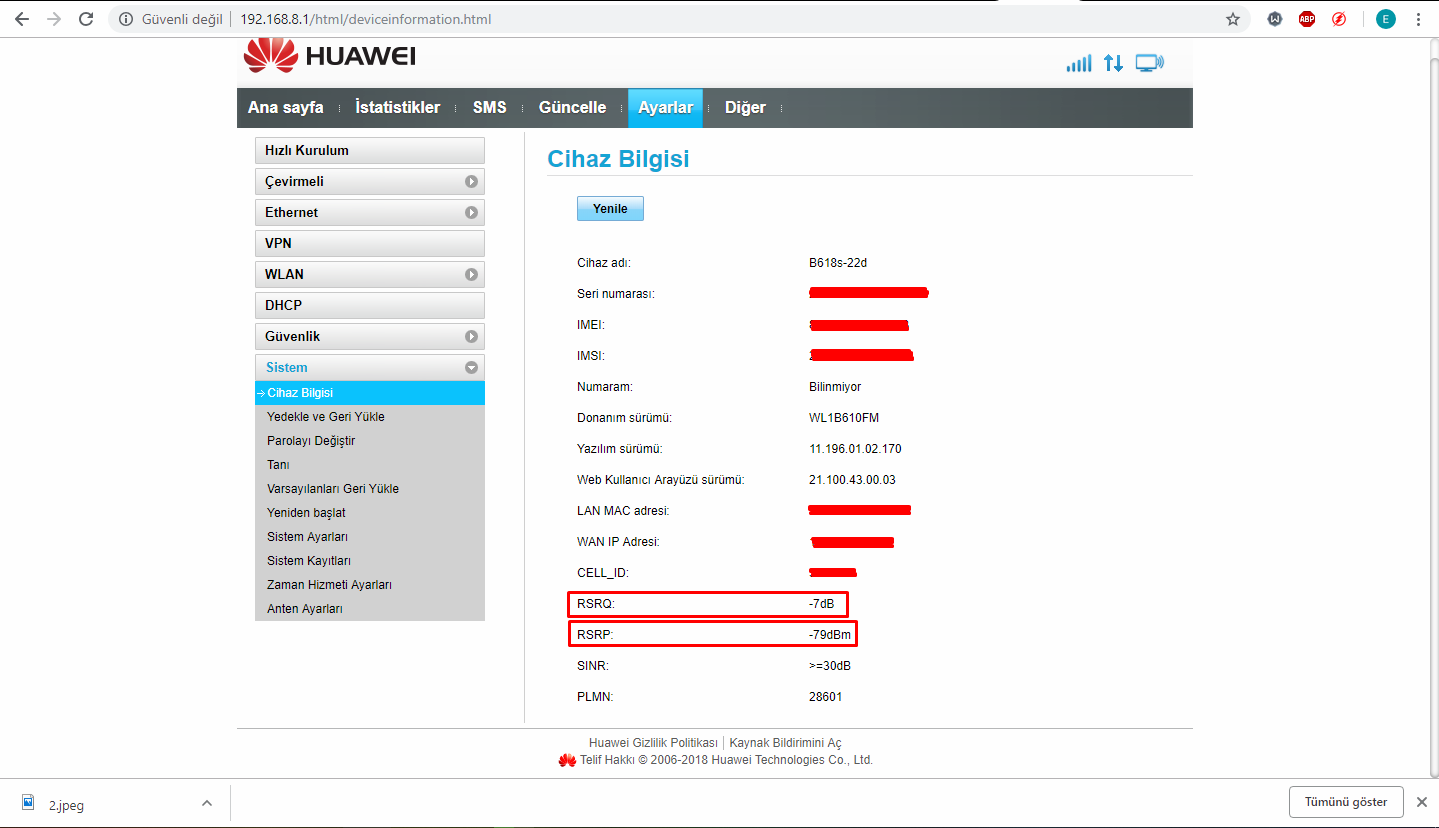
Task: Click the red lightning extension icon
Action: (1339, 19)
